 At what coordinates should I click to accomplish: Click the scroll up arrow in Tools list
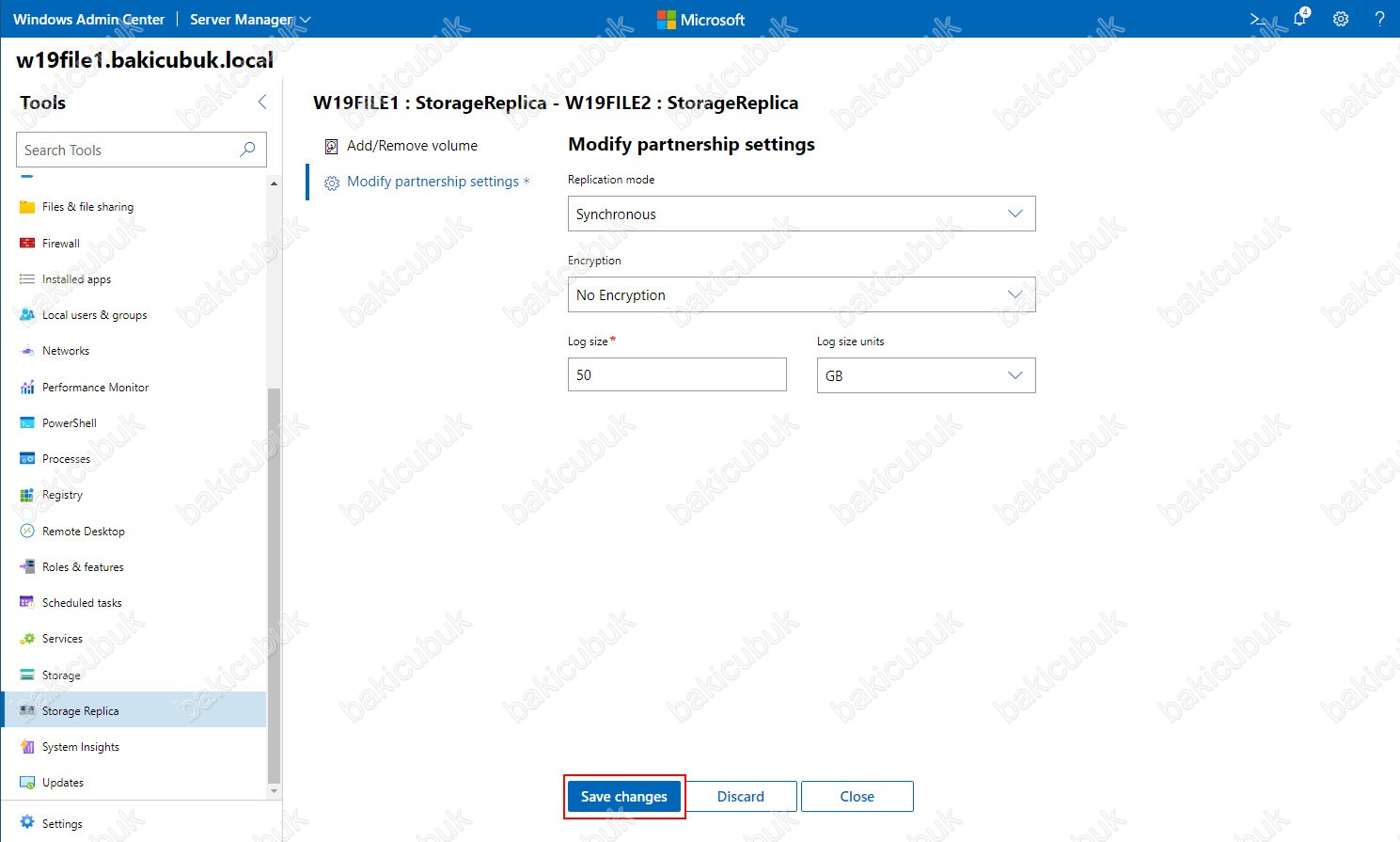point(275,183)
